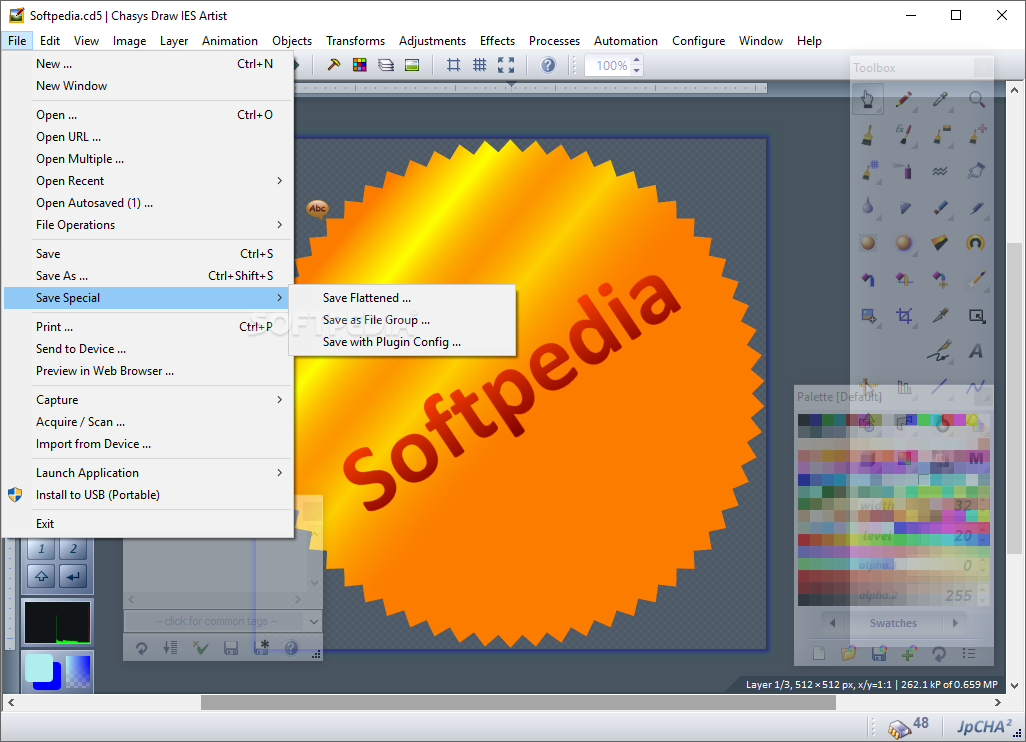The height and width of the screenshot is (742, 1026).
Task: Select the smudge finger tool
Action: click(977, 171)
